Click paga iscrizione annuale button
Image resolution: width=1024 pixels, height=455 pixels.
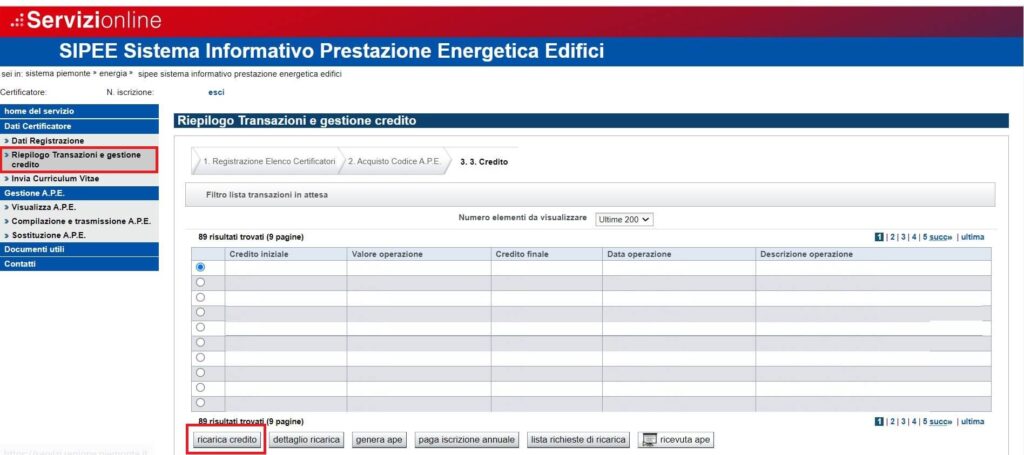click(467, 440)
